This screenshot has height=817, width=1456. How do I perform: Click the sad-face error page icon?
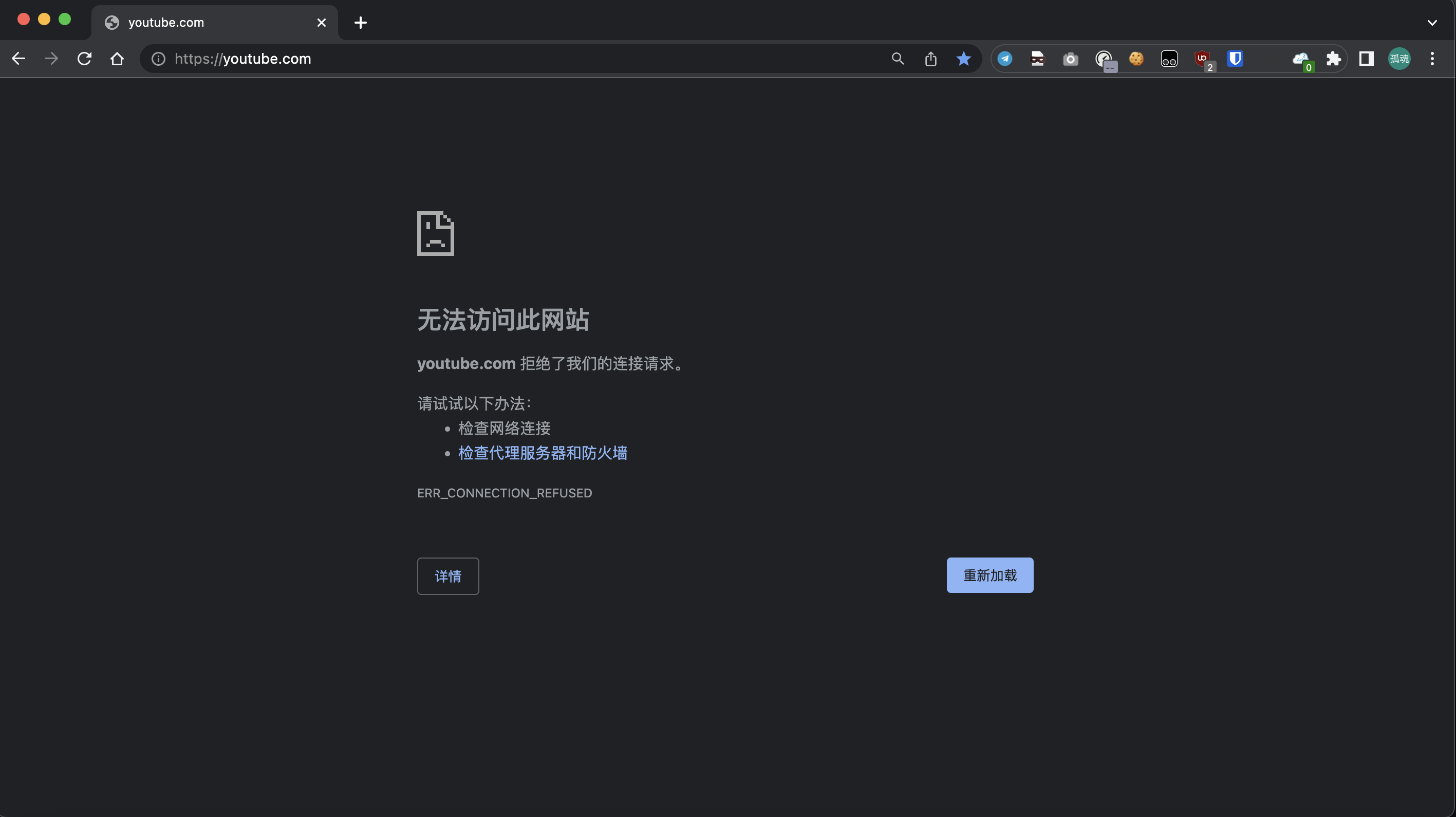[436, 233]
